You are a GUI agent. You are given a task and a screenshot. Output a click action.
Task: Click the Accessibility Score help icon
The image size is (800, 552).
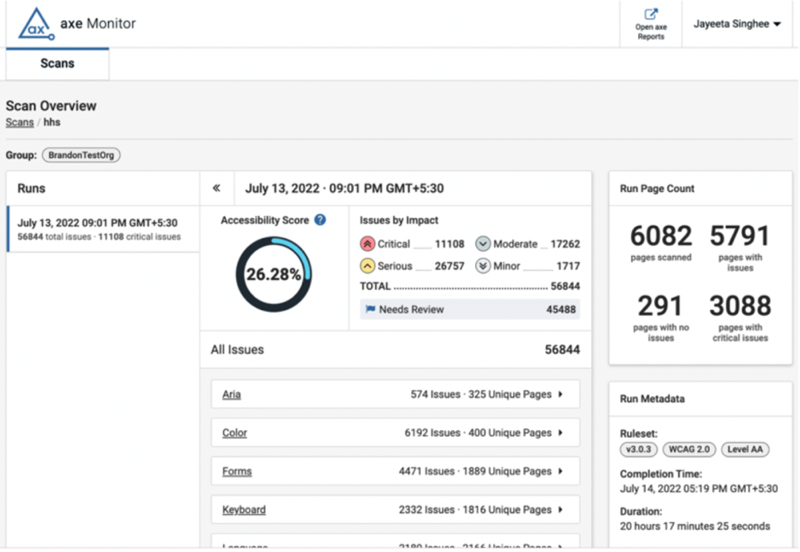(x=320, y=220)
